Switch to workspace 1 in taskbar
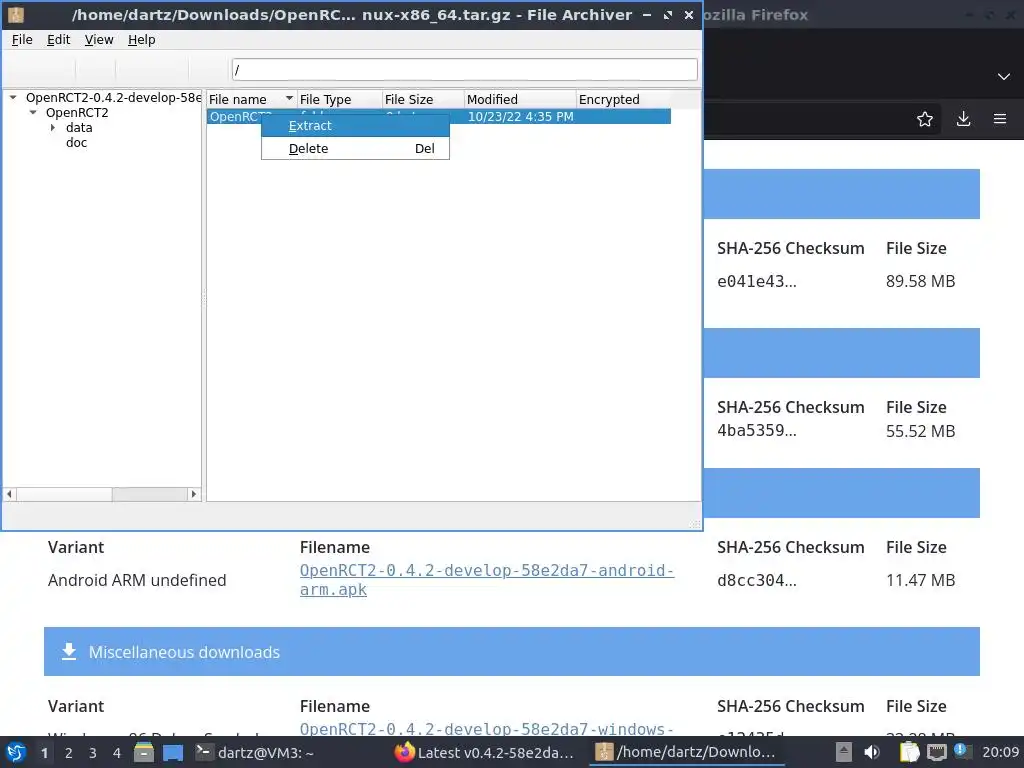The width and height of the screenshot is (1024, 768). [44, 752]
